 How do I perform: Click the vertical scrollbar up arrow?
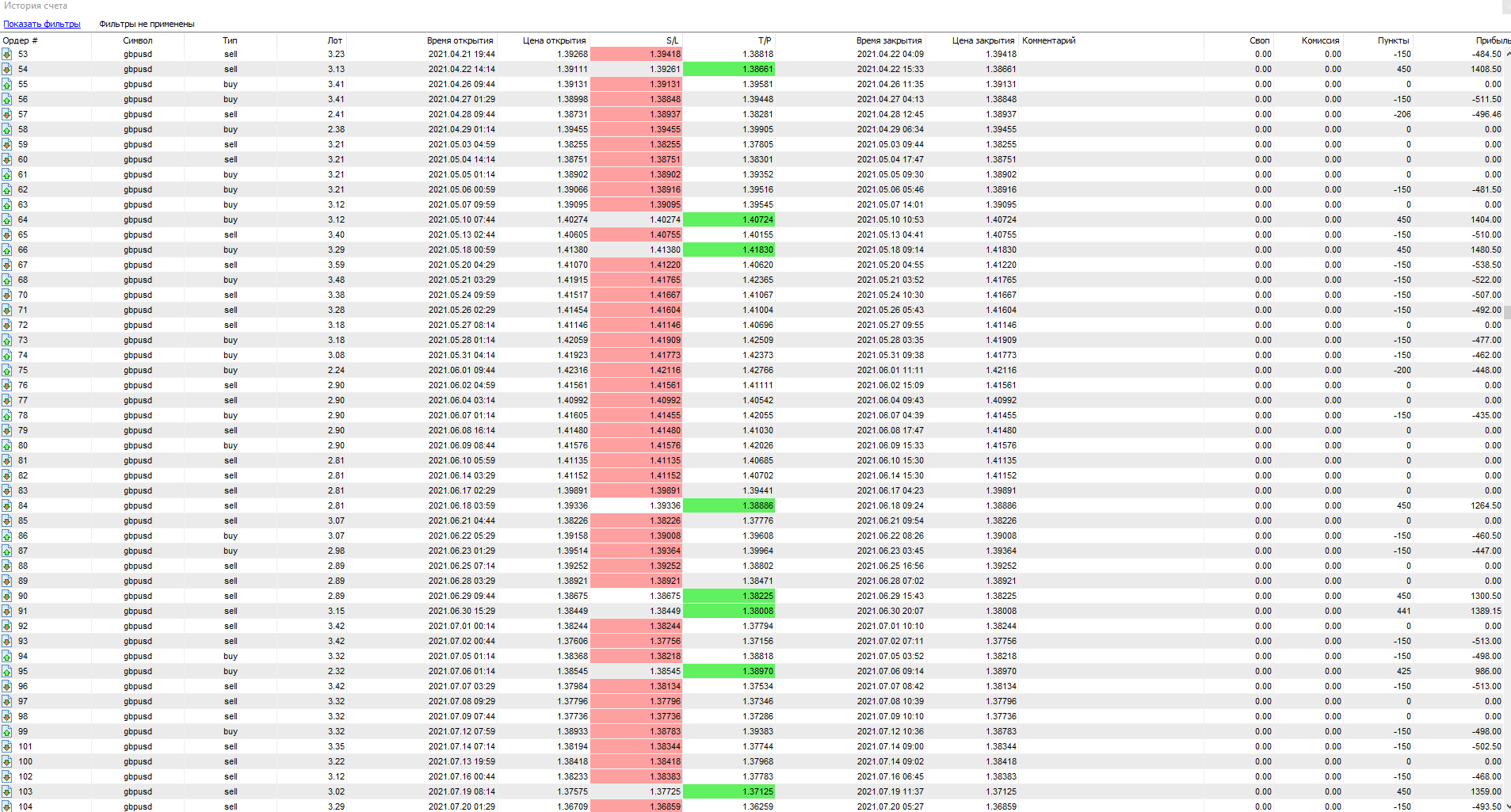click(x=1507, y=54)
